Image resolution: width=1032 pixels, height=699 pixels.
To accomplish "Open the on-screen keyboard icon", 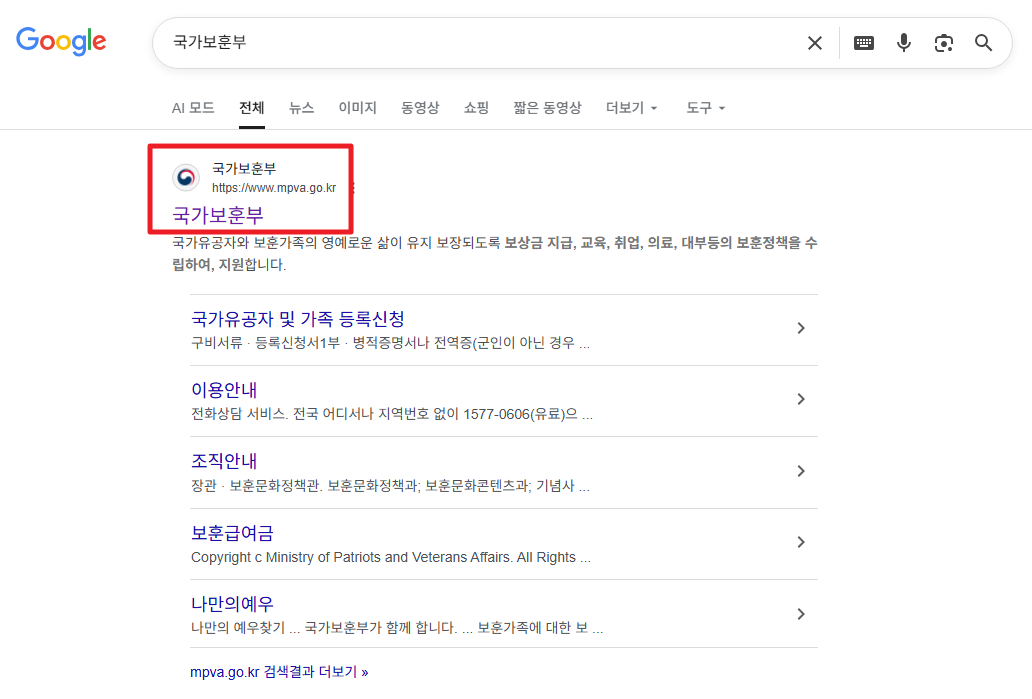I will [863, 43].
